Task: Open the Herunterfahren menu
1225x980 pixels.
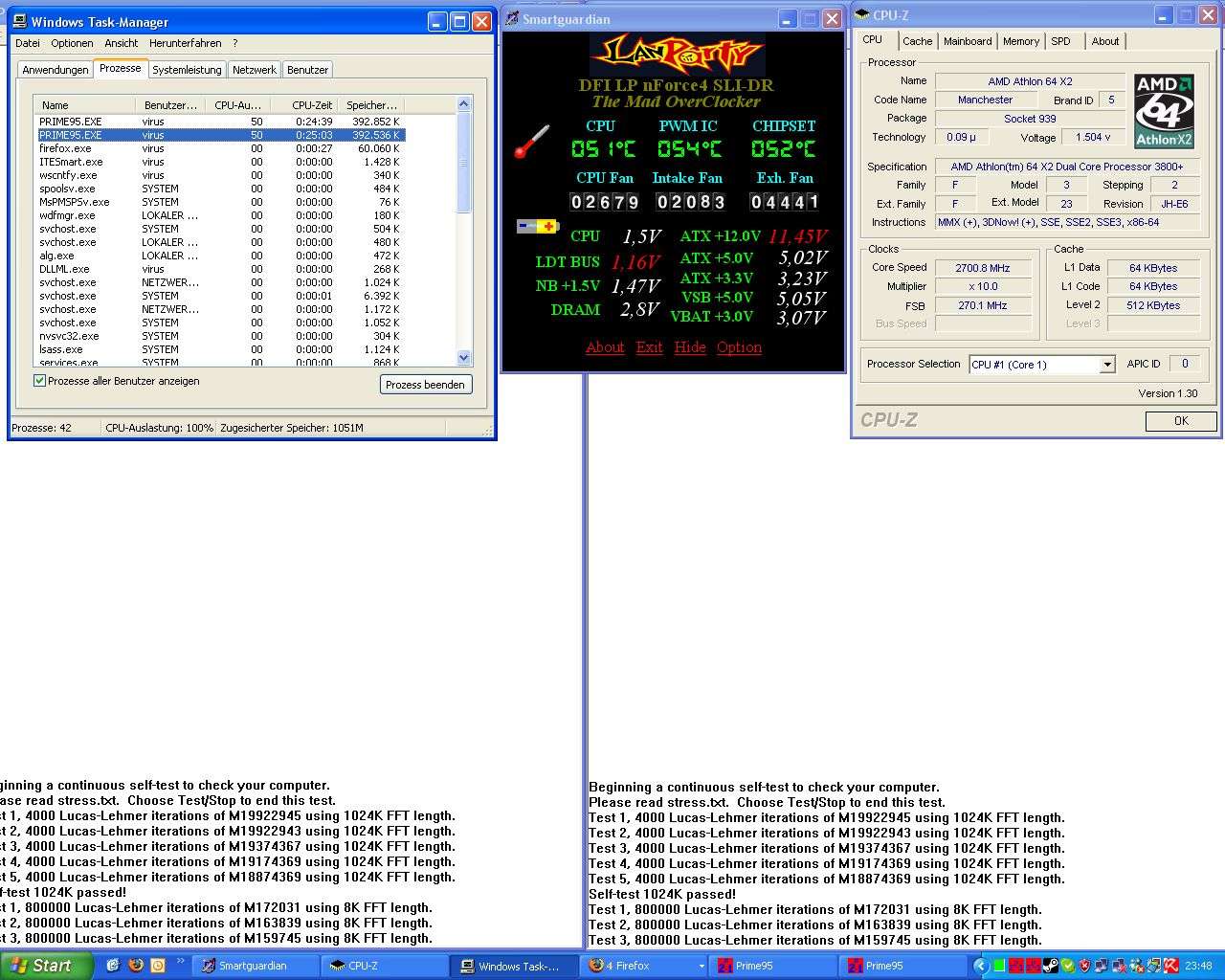Action: click(x=186, y=43)
